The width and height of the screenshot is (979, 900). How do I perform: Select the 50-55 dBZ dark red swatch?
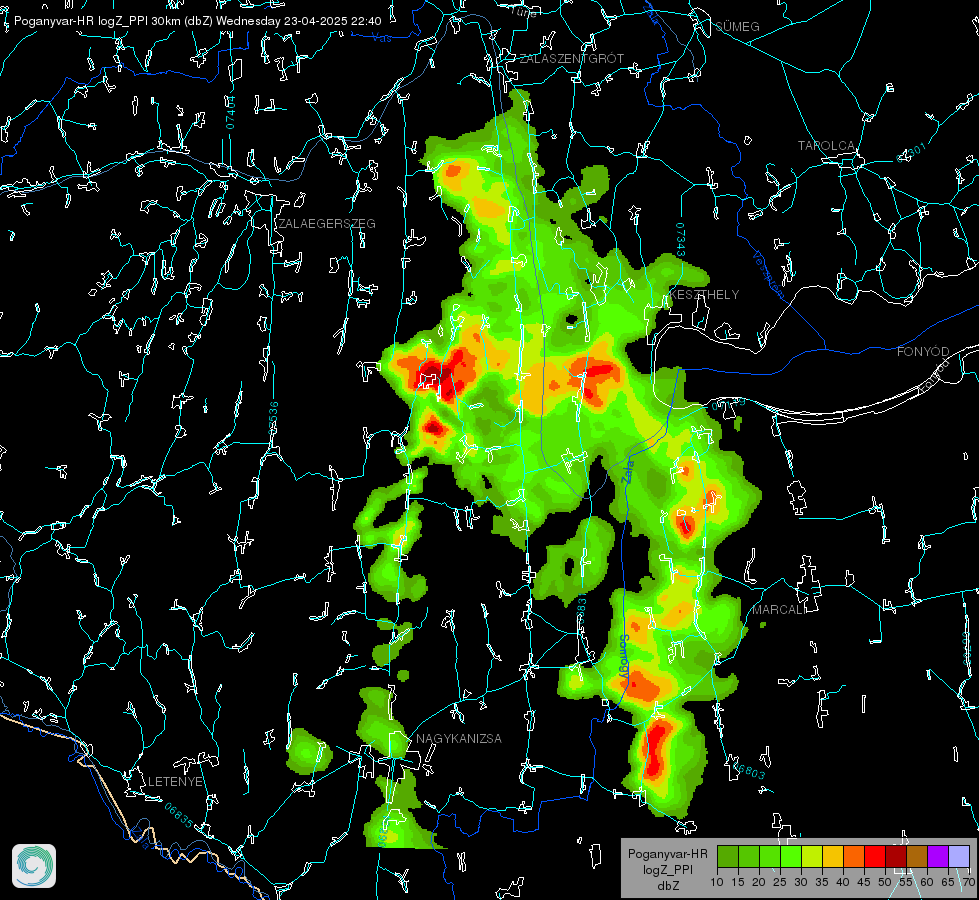point(896,857)
